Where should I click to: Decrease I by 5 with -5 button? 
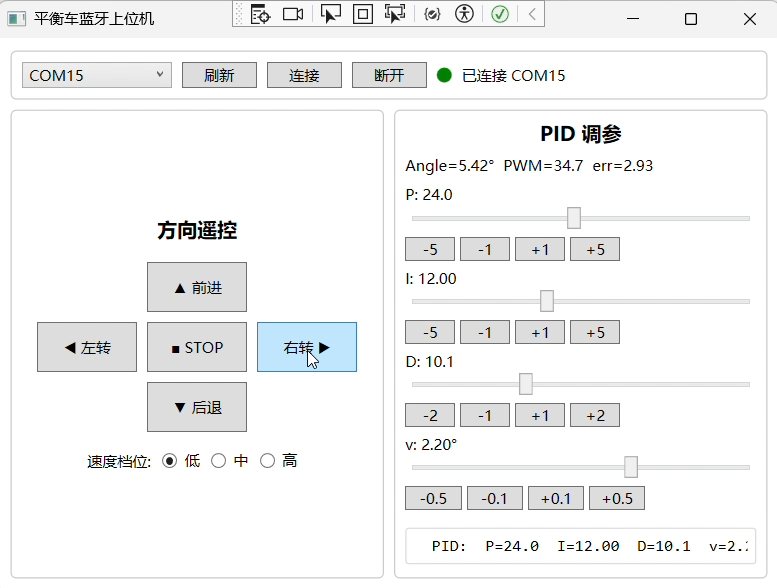(430, 332)
